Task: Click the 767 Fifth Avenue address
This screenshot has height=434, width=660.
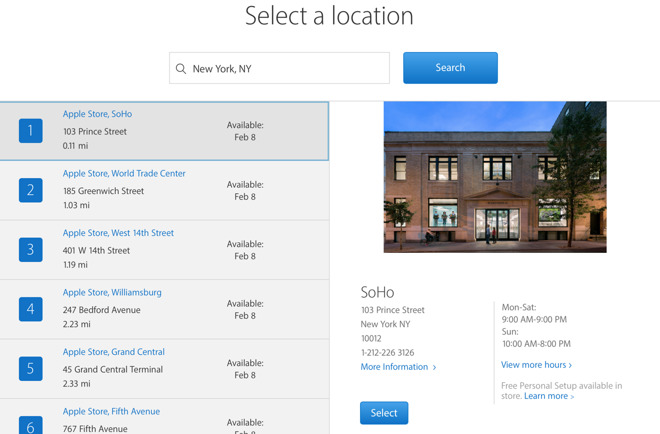Action: [95, 429]
